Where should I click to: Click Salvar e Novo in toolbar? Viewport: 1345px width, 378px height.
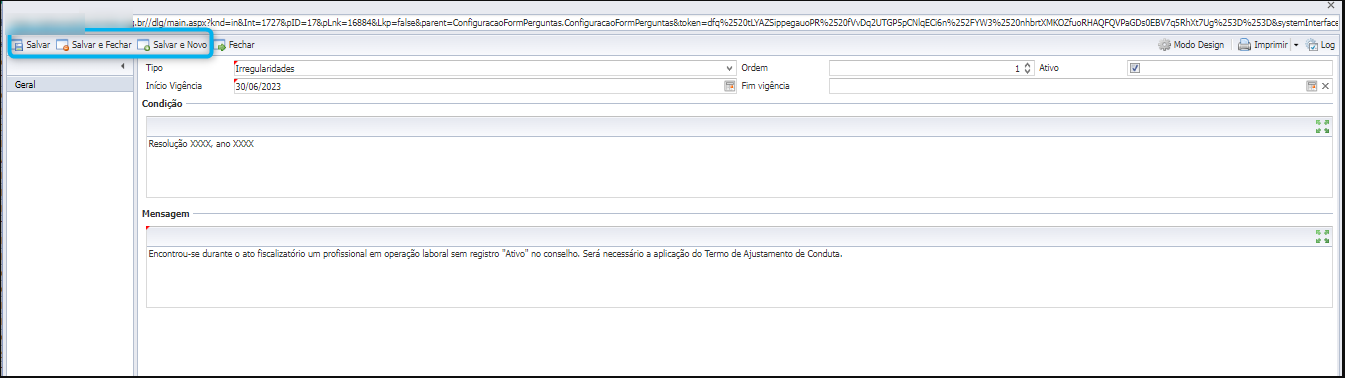(x=173, y=45)
